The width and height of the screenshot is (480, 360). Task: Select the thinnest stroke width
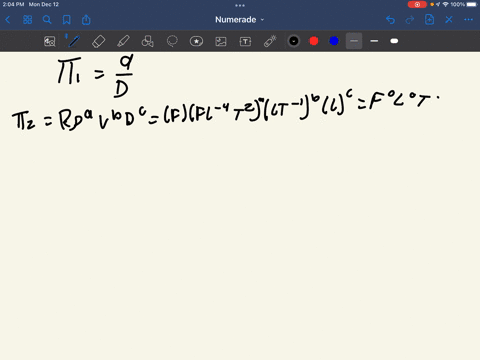pyautogui.click(x=354, y=41)
